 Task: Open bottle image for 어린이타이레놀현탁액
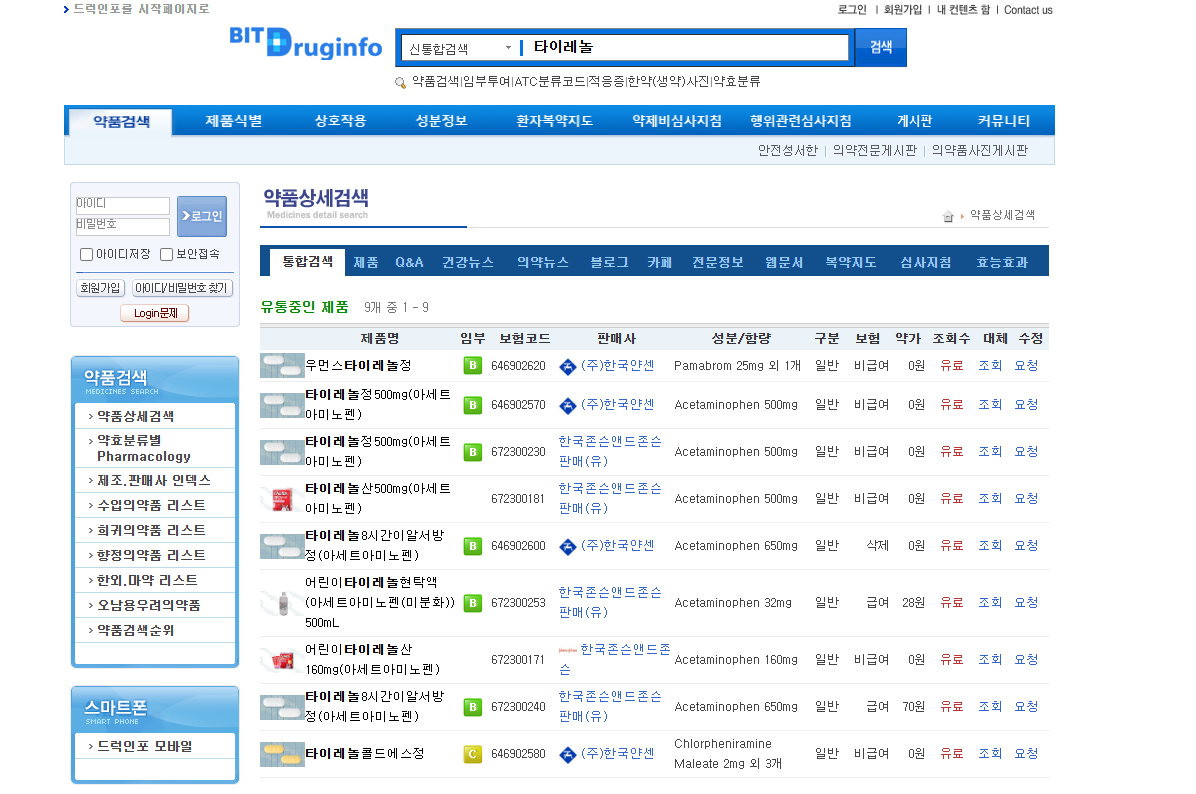coord(282,603)
